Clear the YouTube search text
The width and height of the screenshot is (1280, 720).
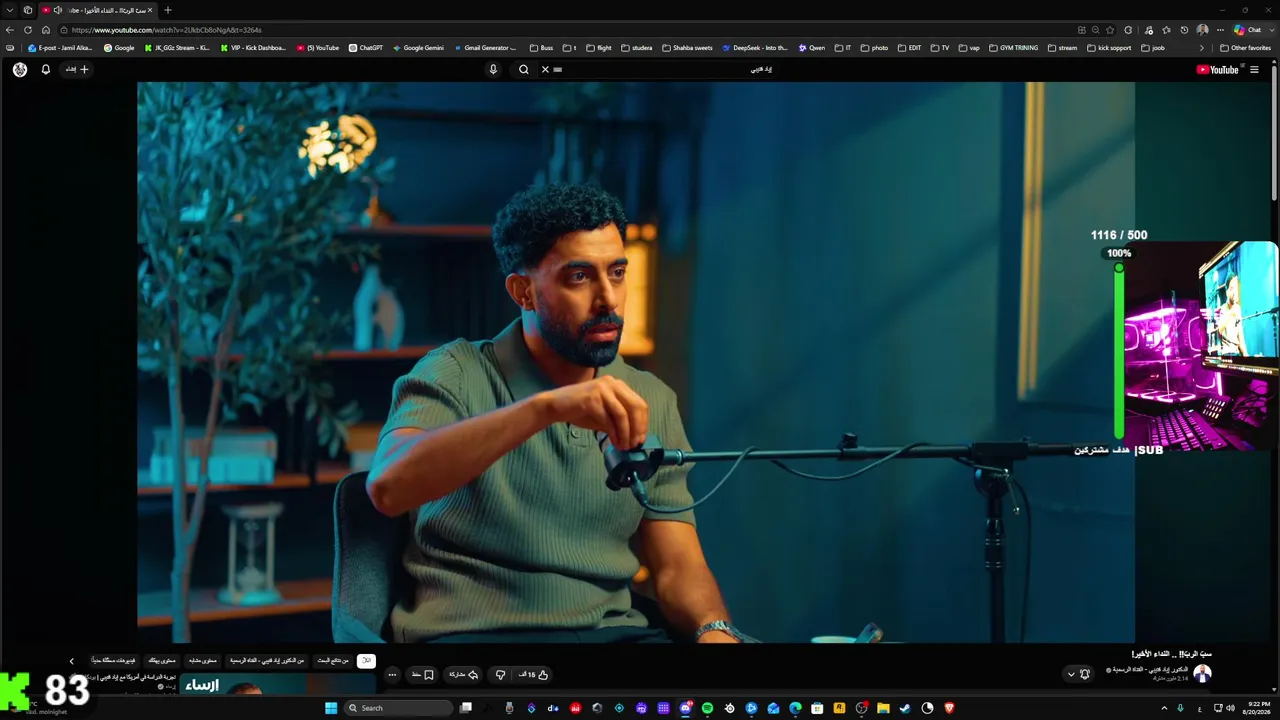[545, 70]
